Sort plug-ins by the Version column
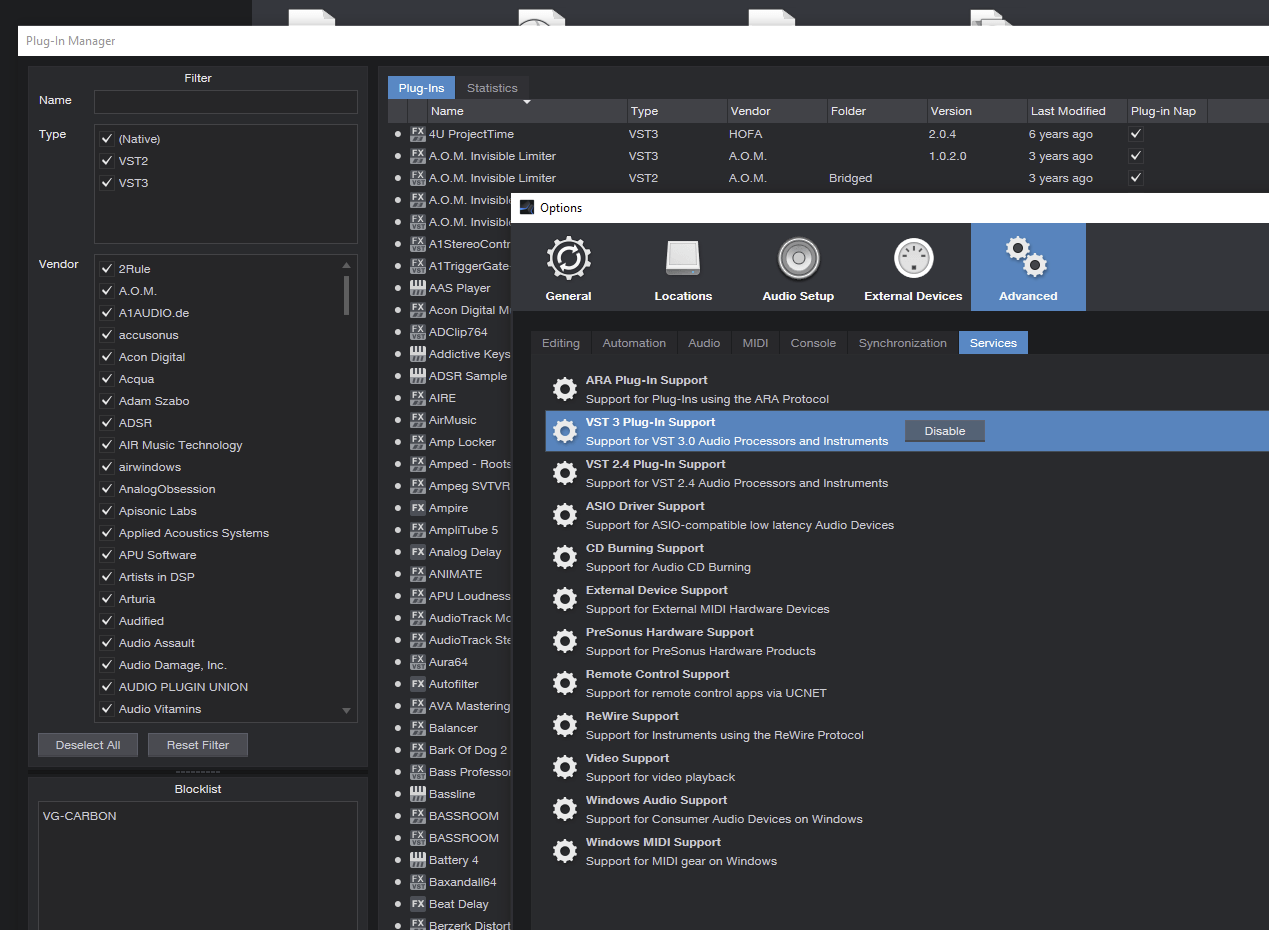 click(x=976, y=111)
